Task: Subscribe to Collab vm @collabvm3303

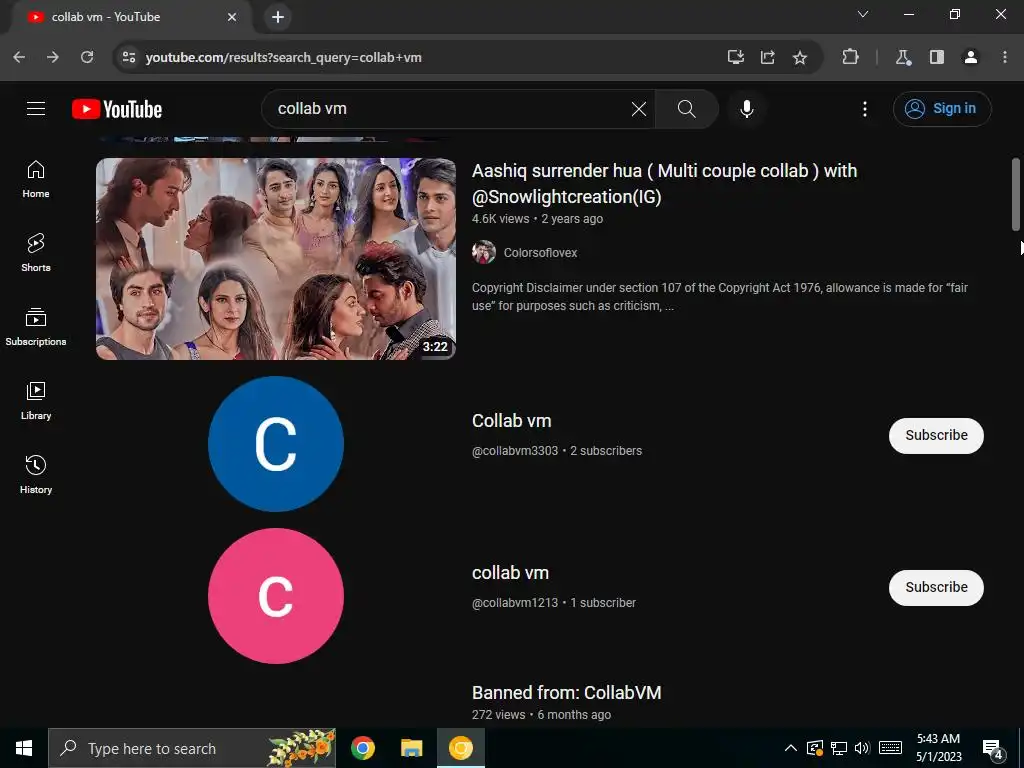Action: coord(936,436)
